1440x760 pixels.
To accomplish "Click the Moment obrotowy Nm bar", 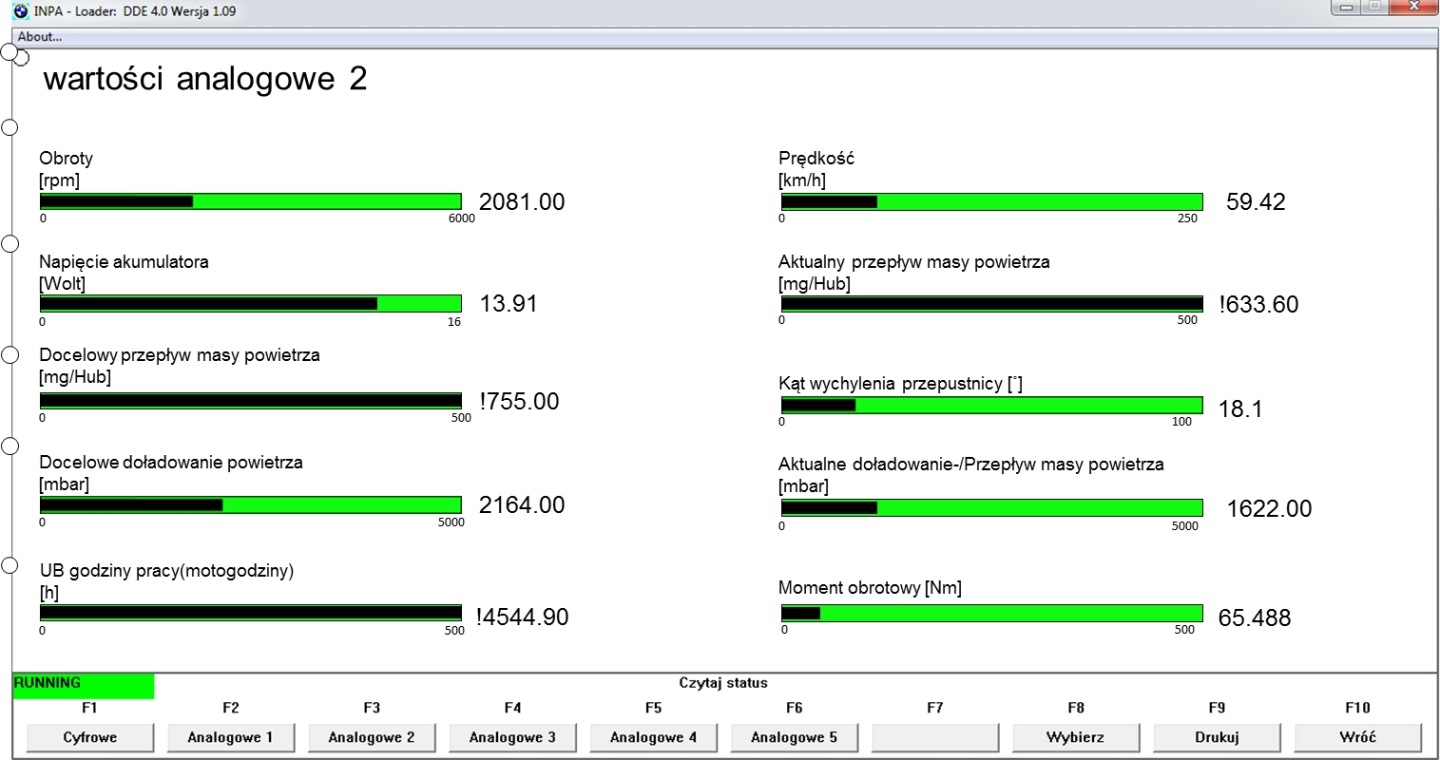I will click(x=992, y=613).
